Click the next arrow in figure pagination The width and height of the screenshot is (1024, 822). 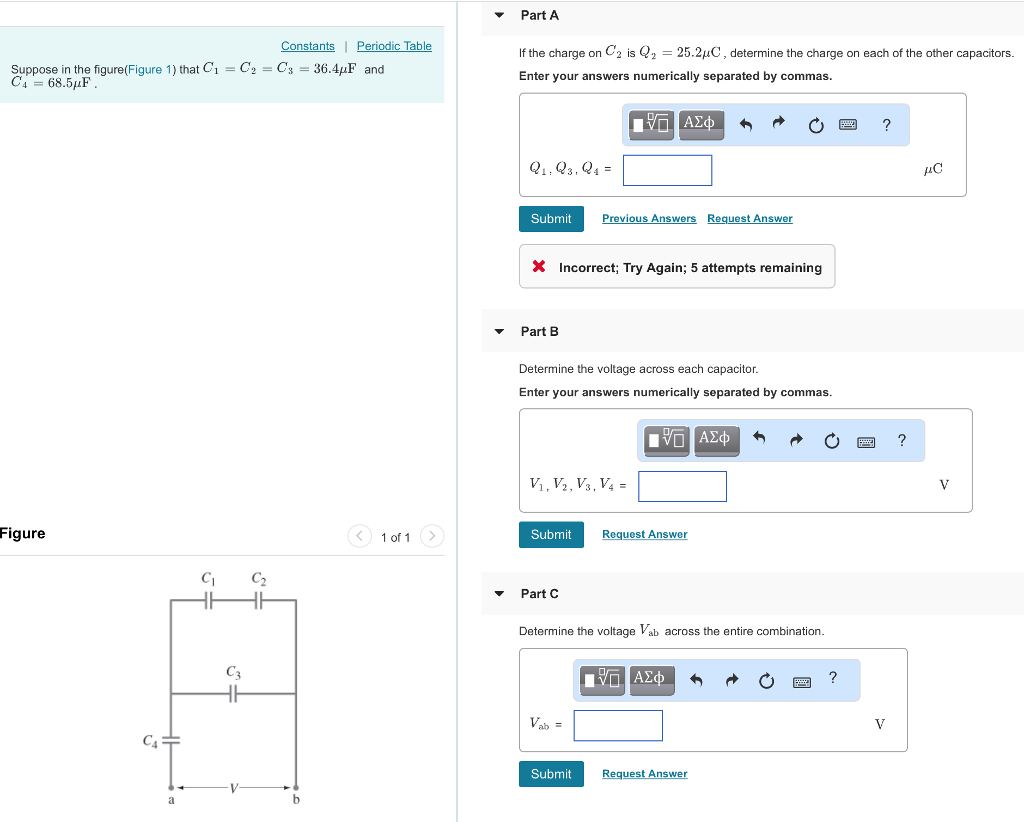[x=431, y=536]
